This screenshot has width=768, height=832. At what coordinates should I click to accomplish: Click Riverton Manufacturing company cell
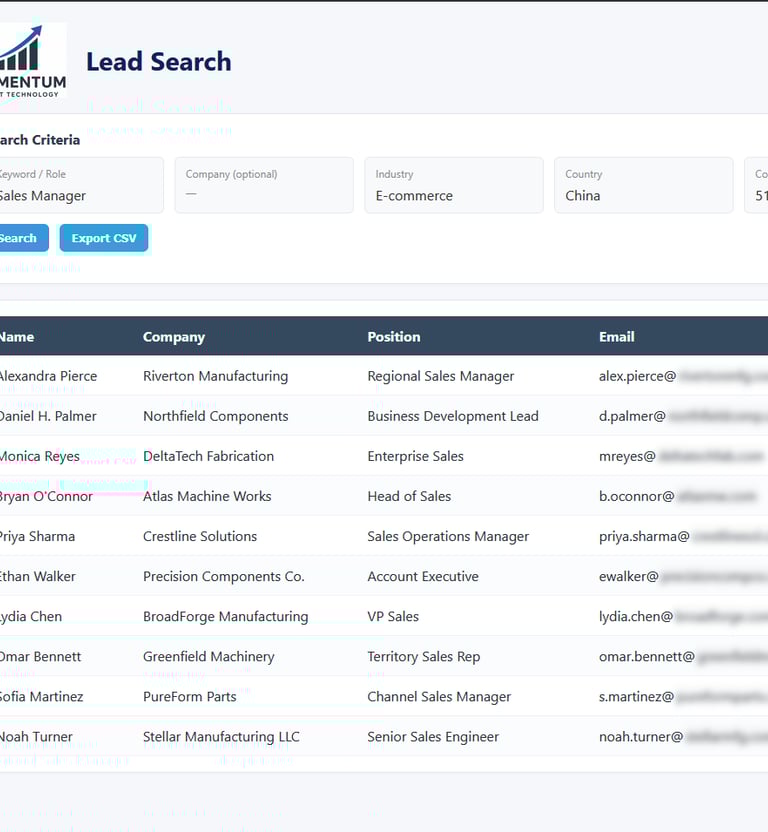pos(215,376)
